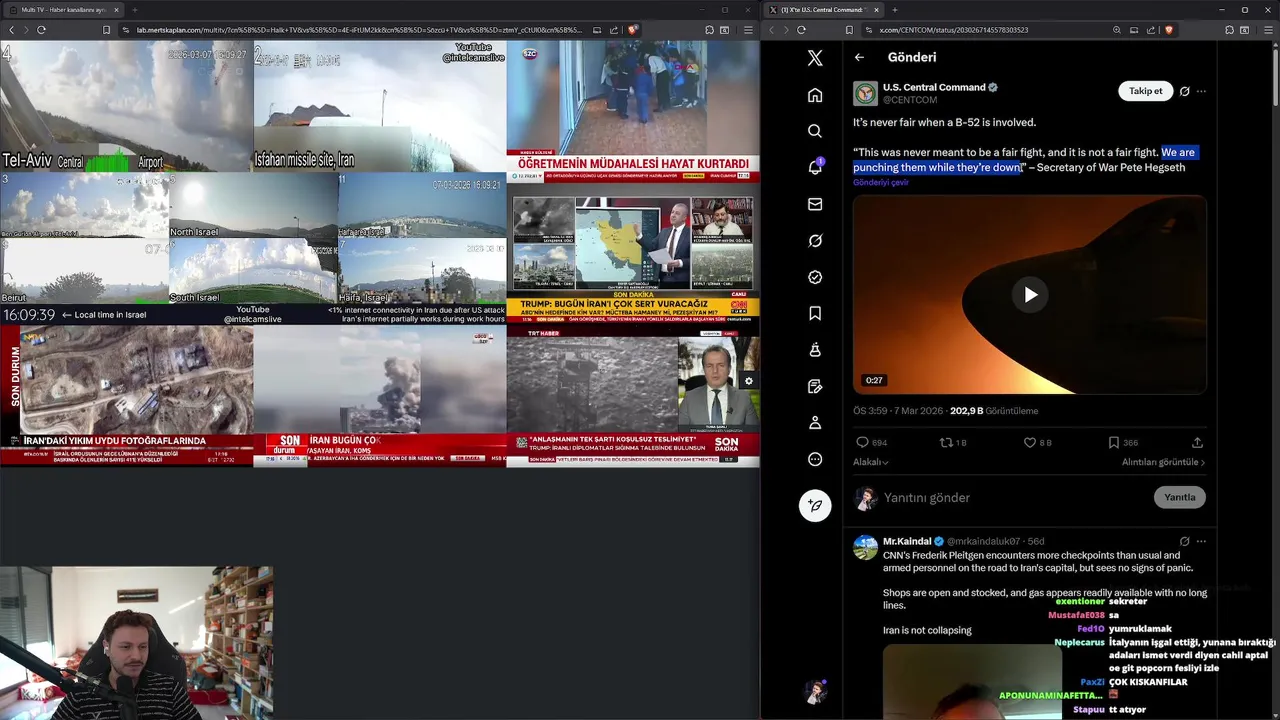Viewport: 1280px width, 720px height.
Task: Click the Gönderiyi çevir translate link
Action: tap(881, 182)
